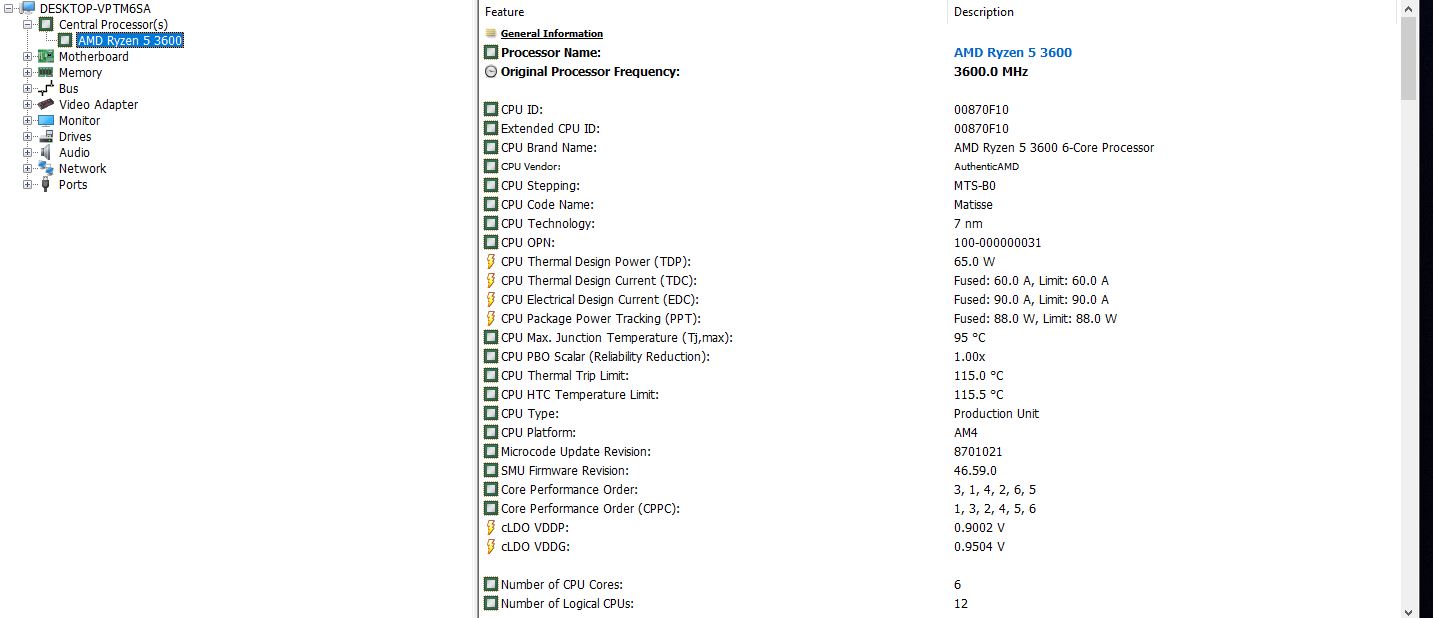Select the 65.0 W TDP value
This screenshot has width=1433, height=618.
coord(974,261)
